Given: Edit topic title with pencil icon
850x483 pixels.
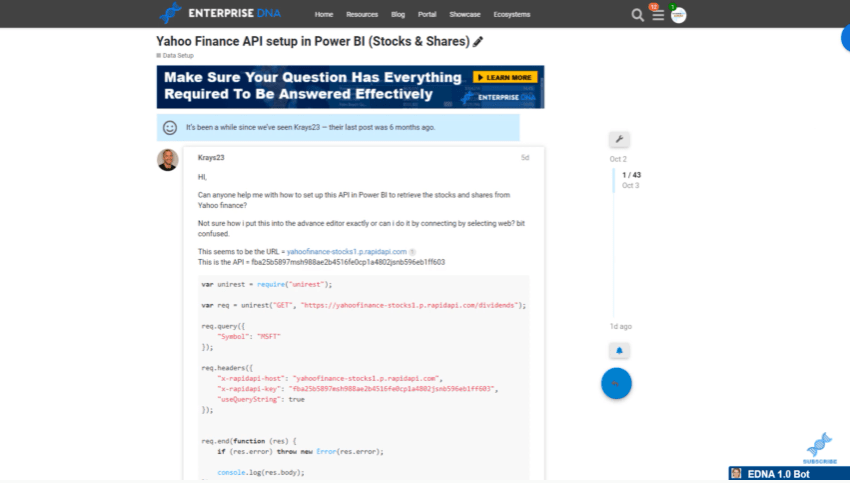Looking at the screenshot, I should click(478, 42).
